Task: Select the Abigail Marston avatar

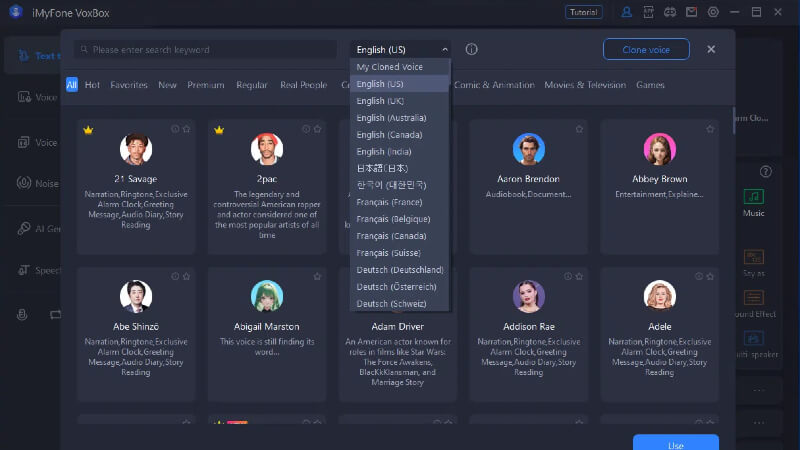Action: pyautogui.click(x=266, y=296)
